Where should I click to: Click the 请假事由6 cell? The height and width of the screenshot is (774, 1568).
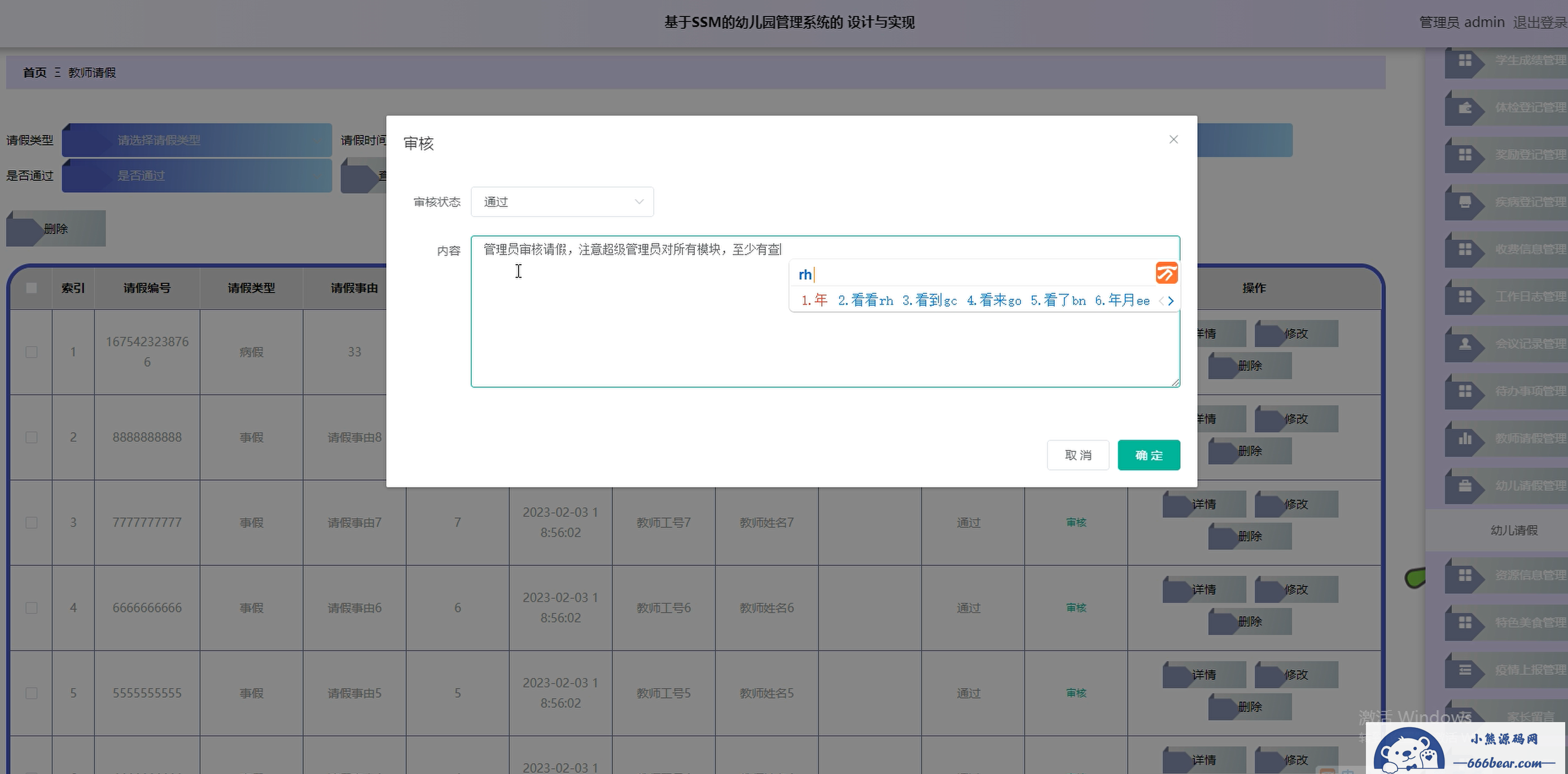pos(354,608)
